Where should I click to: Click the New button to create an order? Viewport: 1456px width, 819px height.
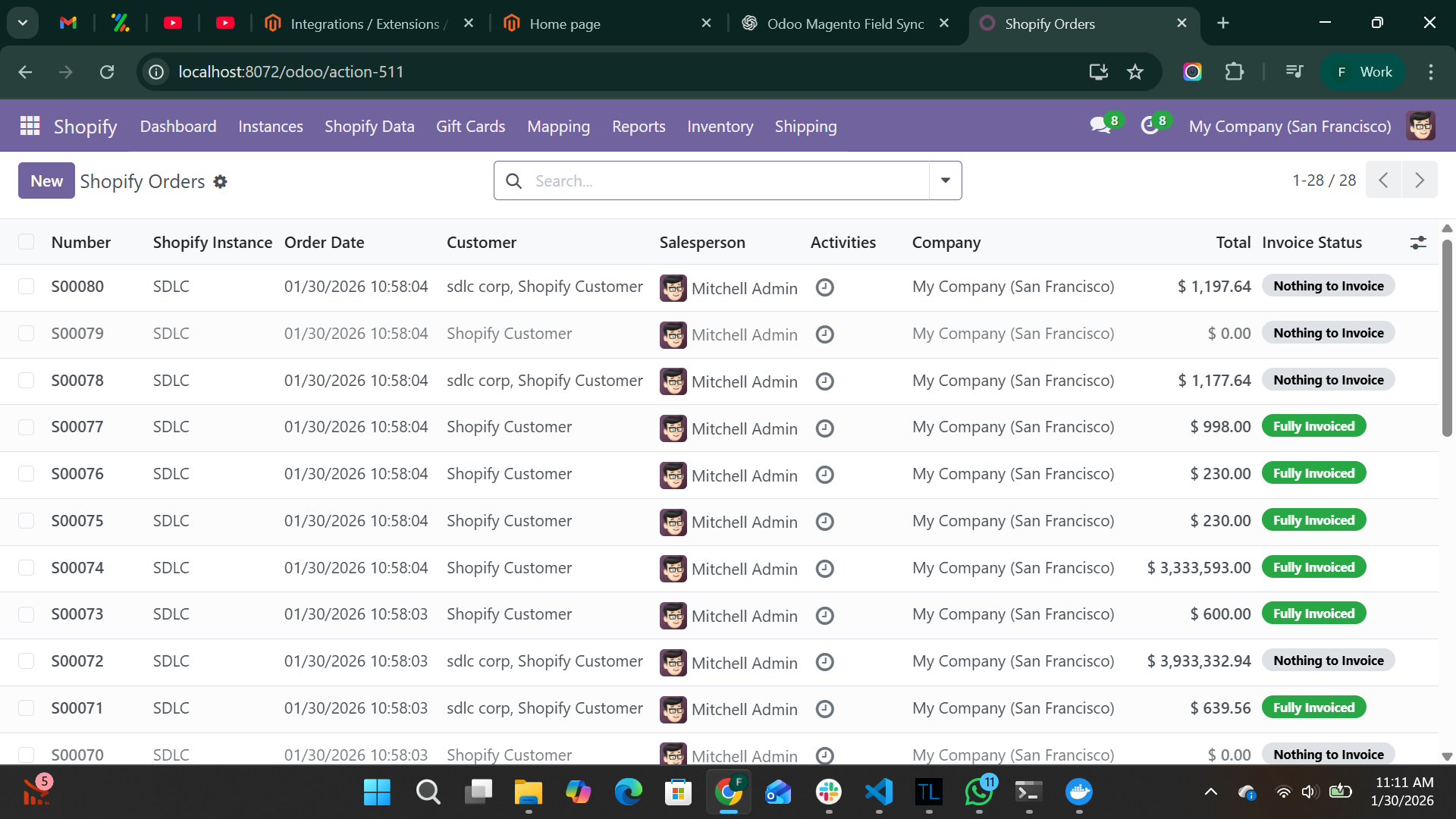pyautogui.click(x=45, y=180)
